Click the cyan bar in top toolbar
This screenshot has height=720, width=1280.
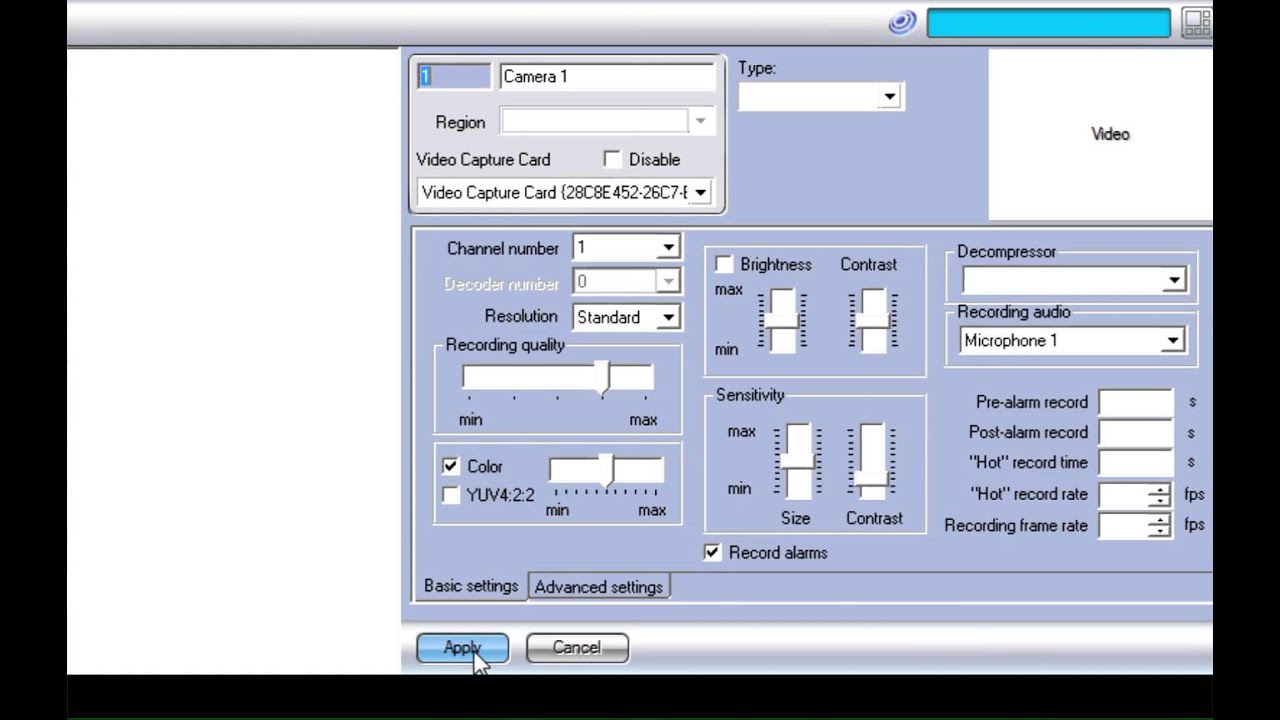pos(1048,23)
